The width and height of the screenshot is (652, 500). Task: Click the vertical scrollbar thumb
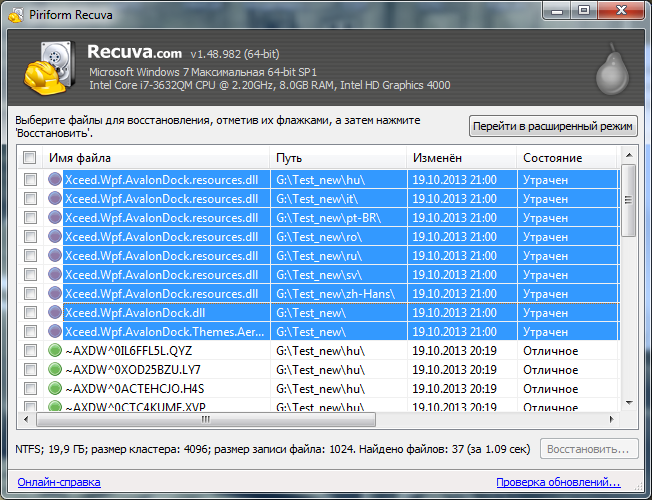pyautogui.click(x=628, y=200)
